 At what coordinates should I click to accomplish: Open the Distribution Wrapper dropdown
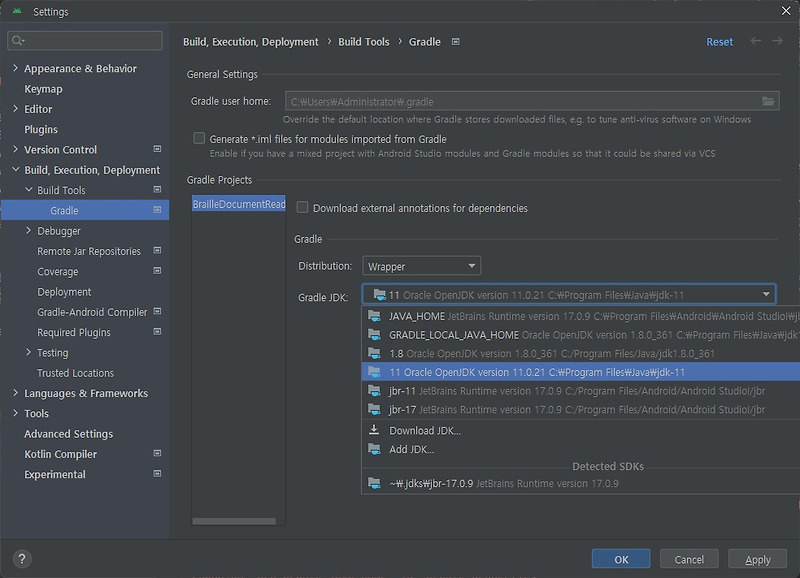[x=421, y=266]
